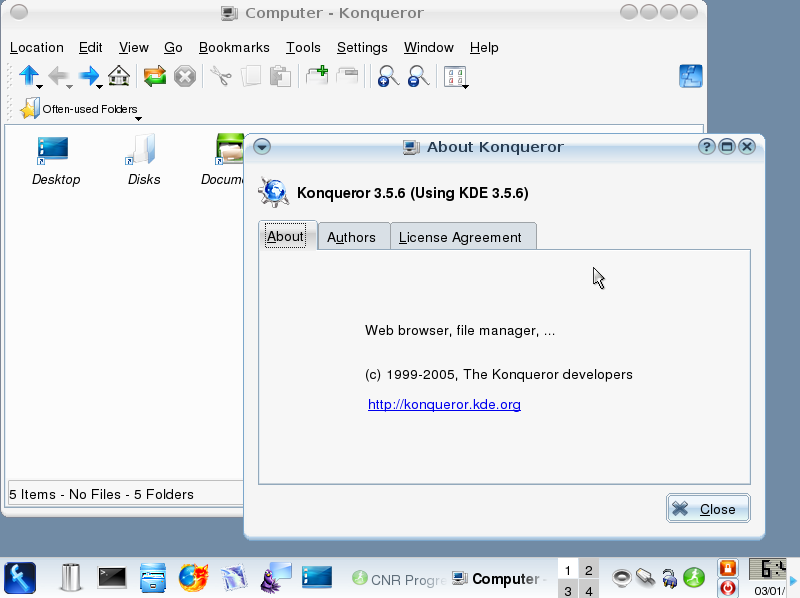Expand the Up button history arrow

40,87
